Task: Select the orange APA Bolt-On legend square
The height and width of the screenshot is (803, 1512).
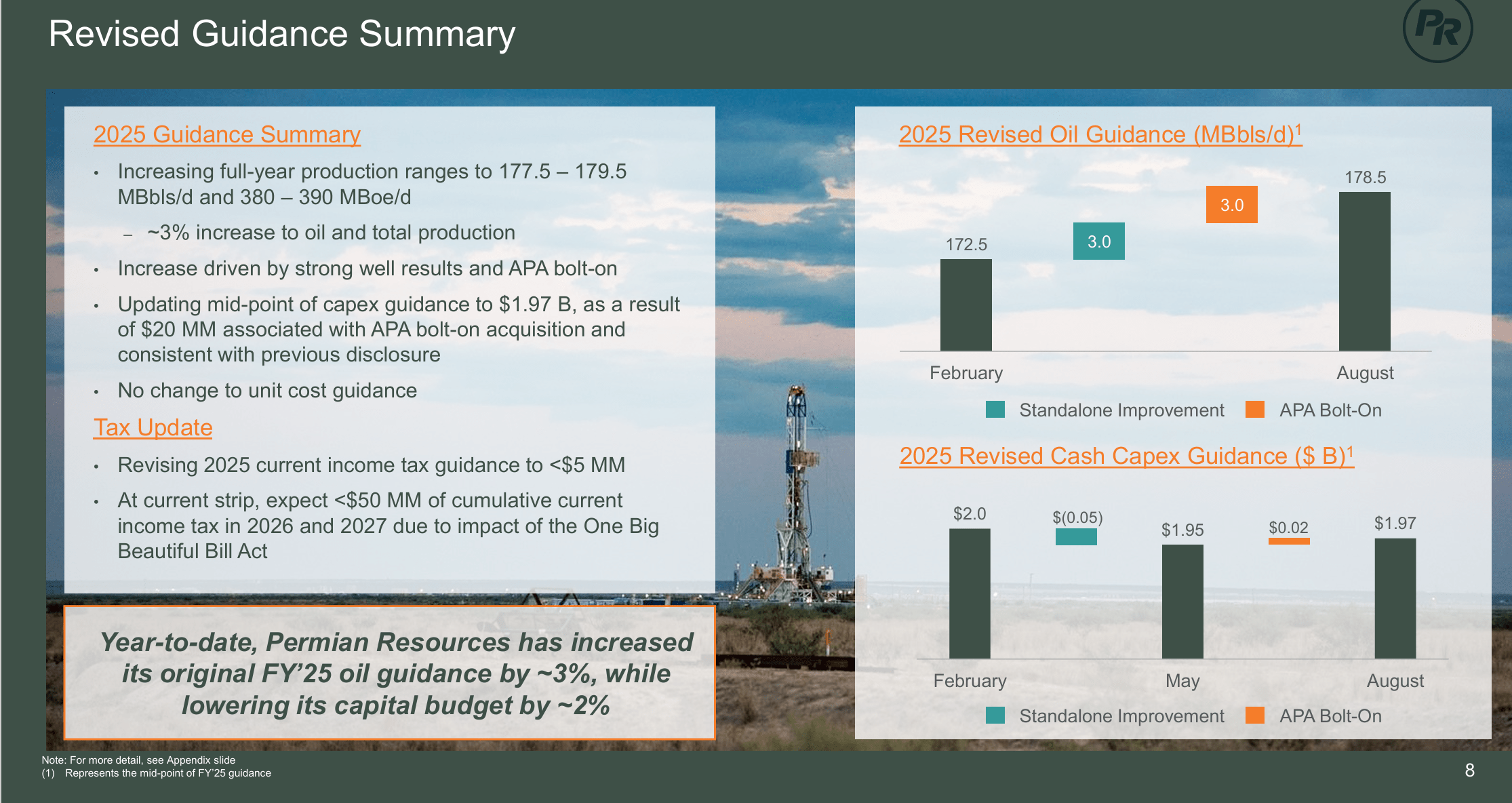Action: pos(1256,410)
